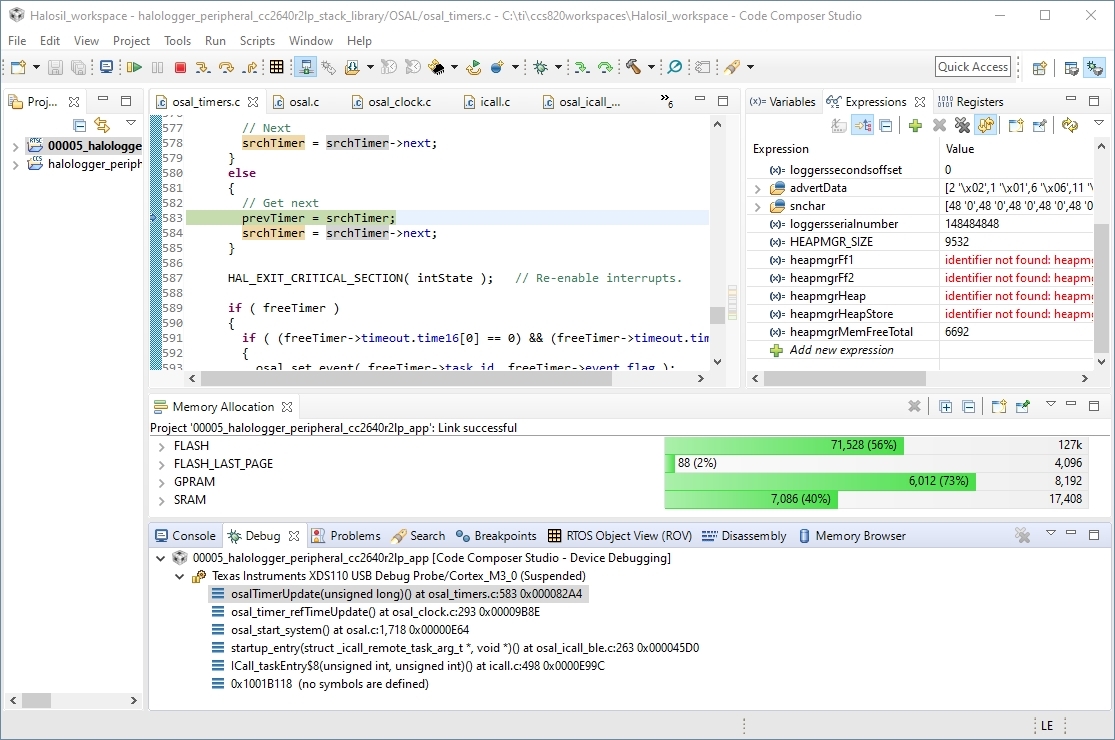Click Pin view icon in Expressions toolbar
The image size is (1115, 740).
click(1039, 126)
